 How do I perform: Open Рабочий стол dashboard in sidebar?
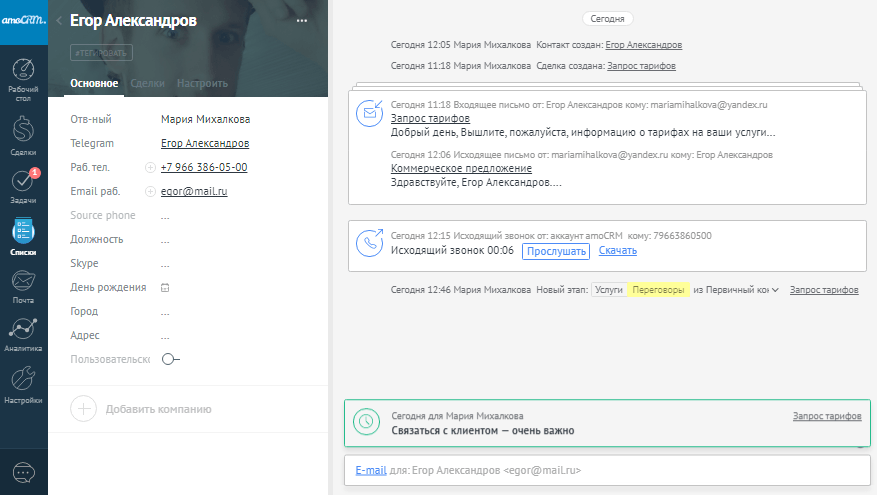(23, 78)
